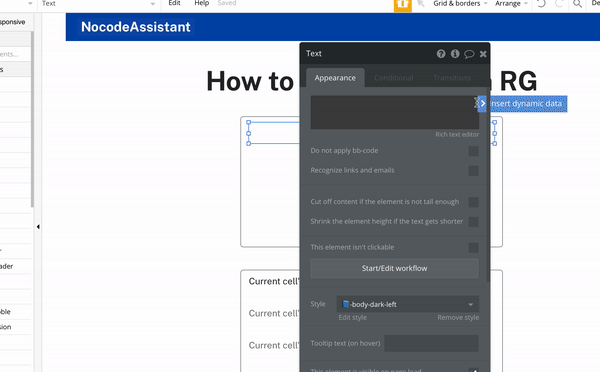Image resolution: width=600 pixels, height=372 pixels.
Task: Select the NocodeAssistant header text
Action: (x=135, y=27)
